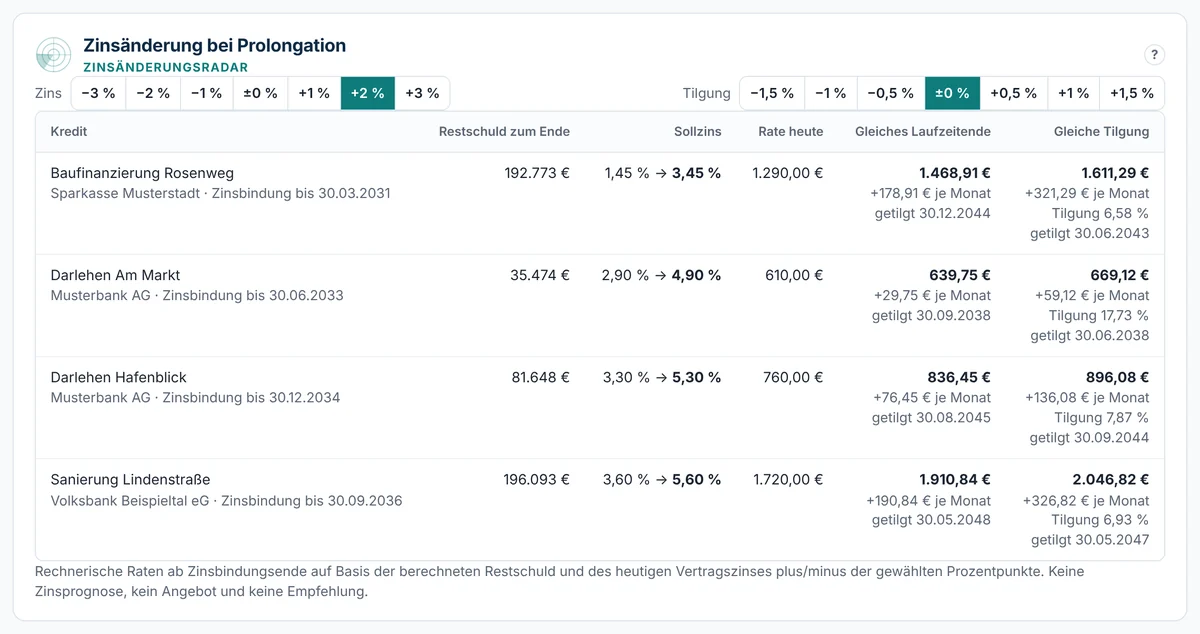
Task: Click Zinsänderung bei Prolongation heading
Action: coord(215,45)
